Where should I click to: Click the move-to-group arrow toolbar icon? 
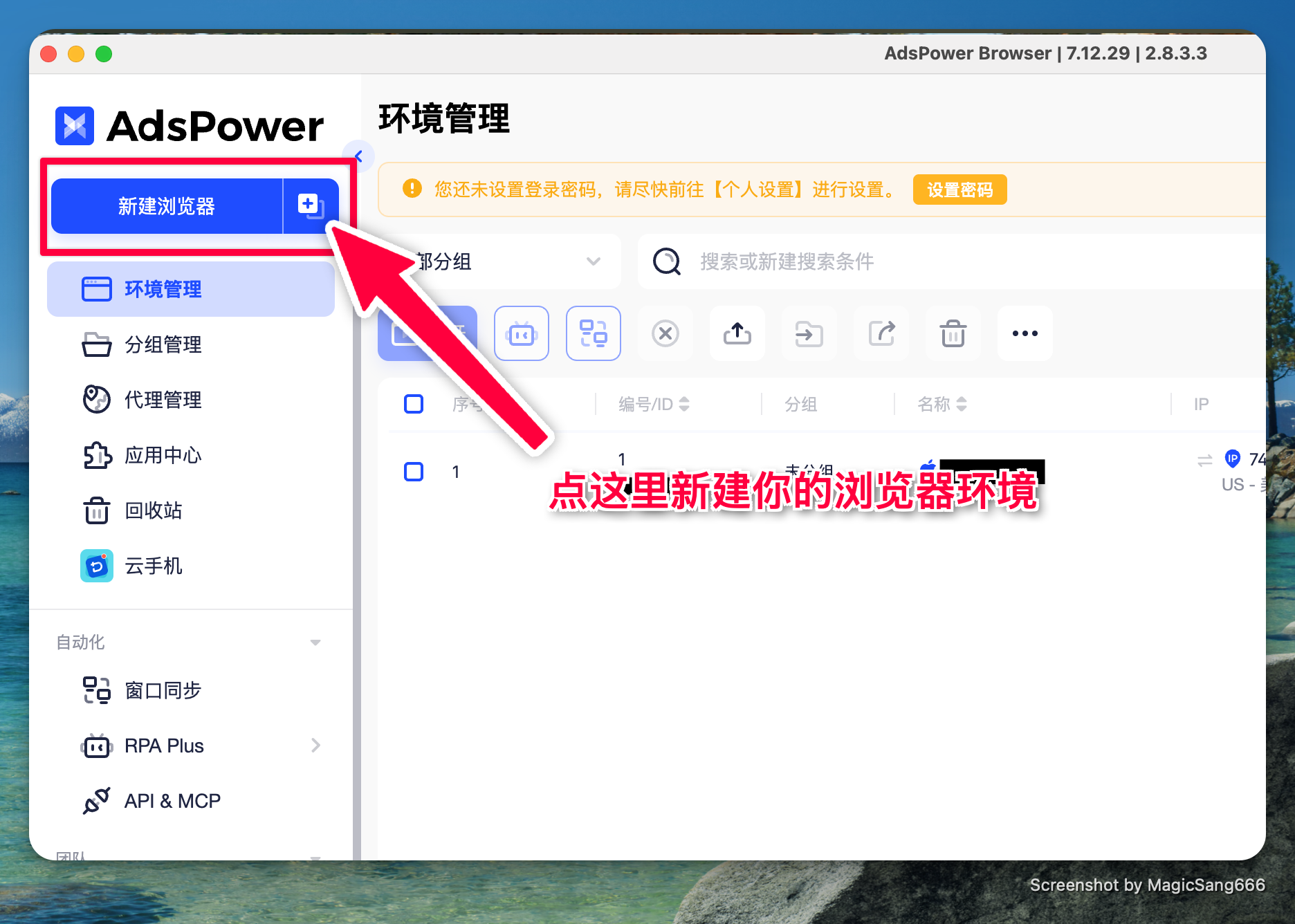point(809,334)
